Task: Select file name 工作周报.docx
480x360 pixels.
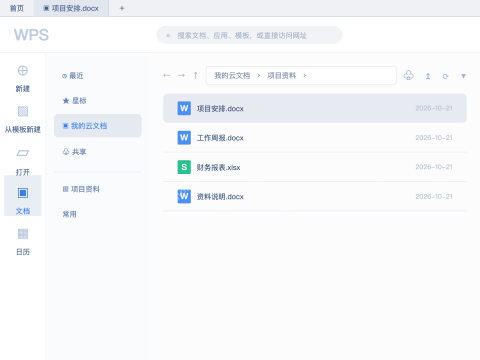Action: coord(220,138)
